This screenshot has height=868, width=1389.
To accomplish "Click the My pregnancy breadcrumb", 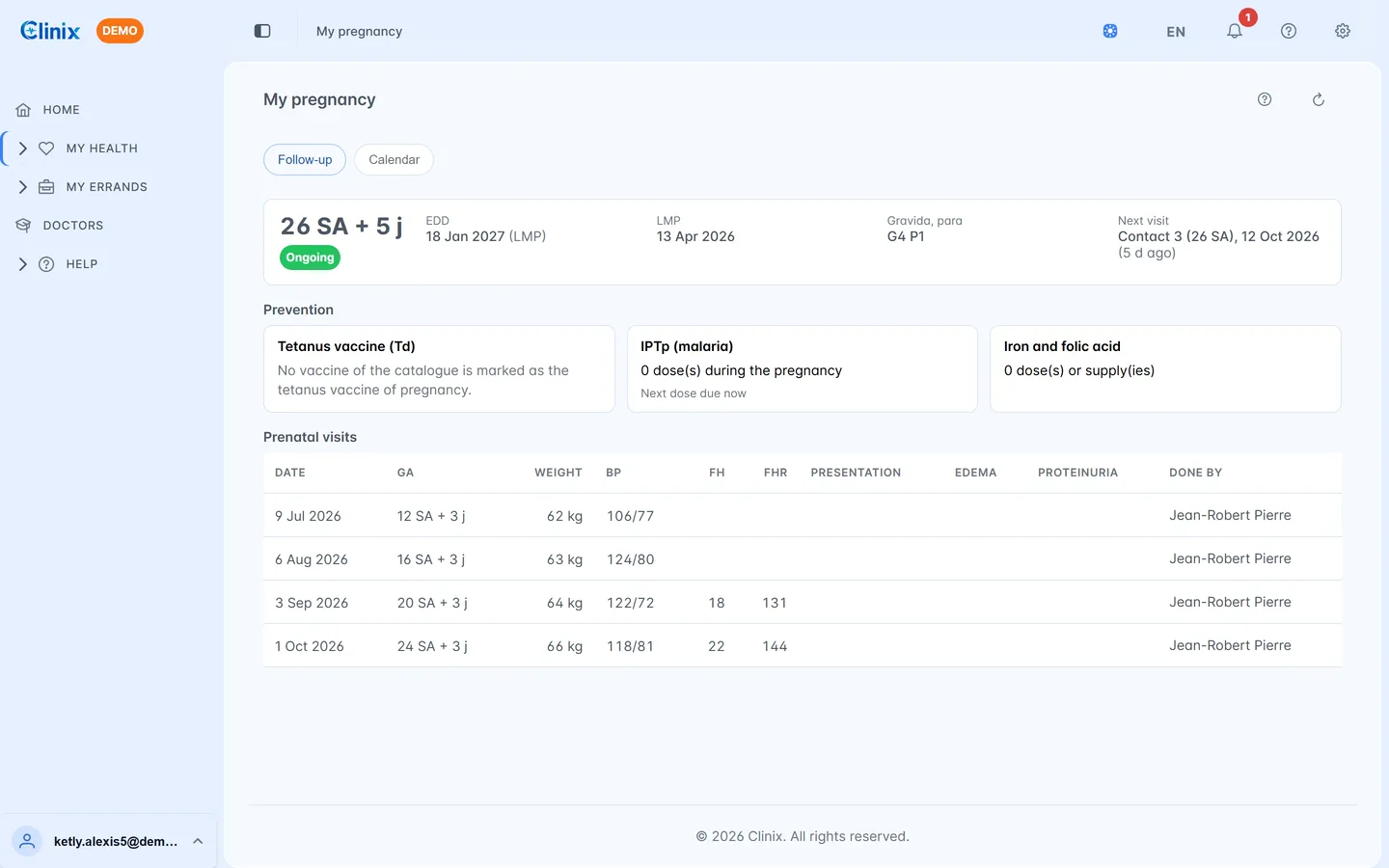I will pyautogui.click(x=359, y=31).
